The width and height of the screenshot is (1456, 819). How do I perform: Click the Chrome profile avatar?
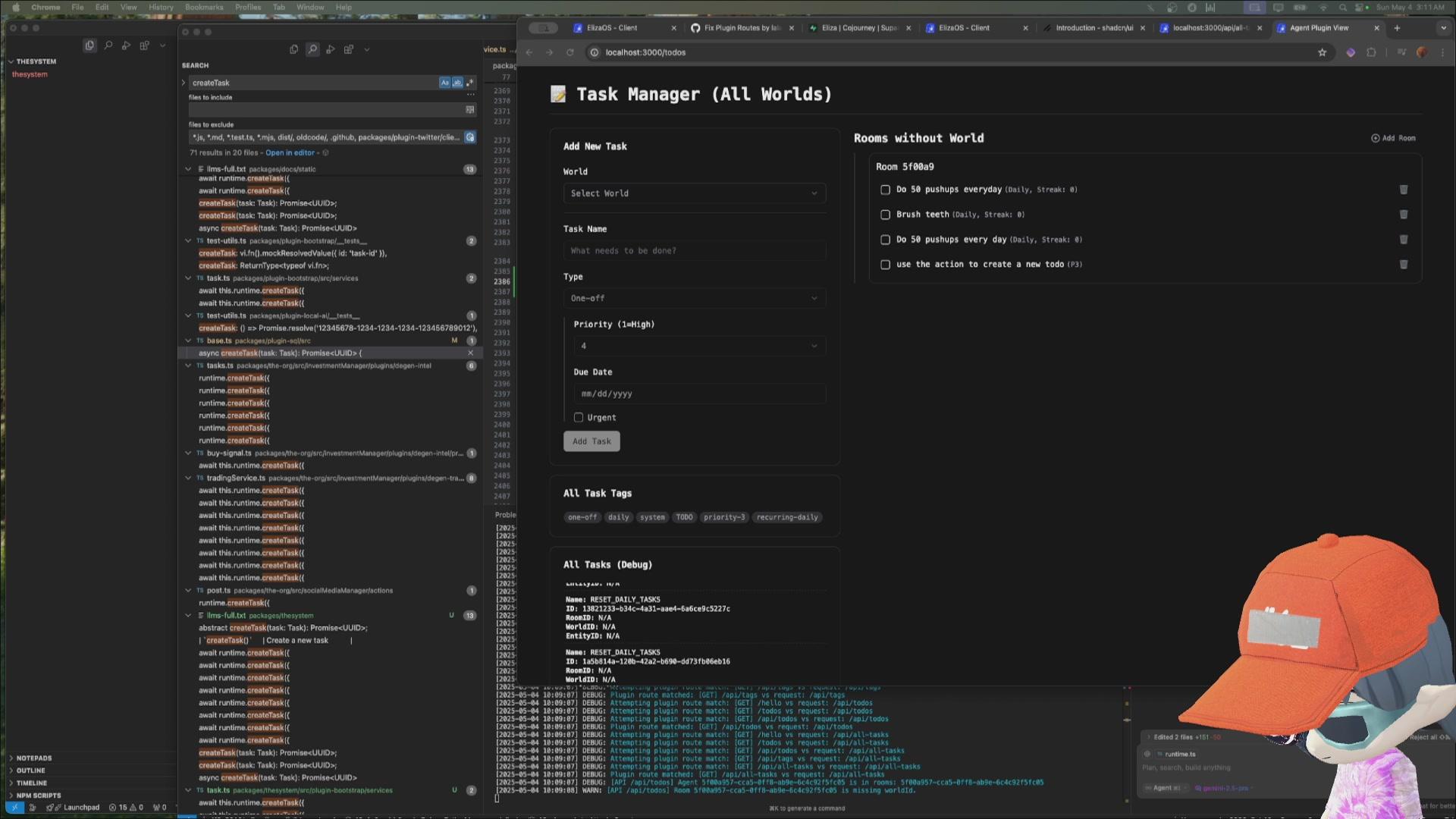[1422, 52]
